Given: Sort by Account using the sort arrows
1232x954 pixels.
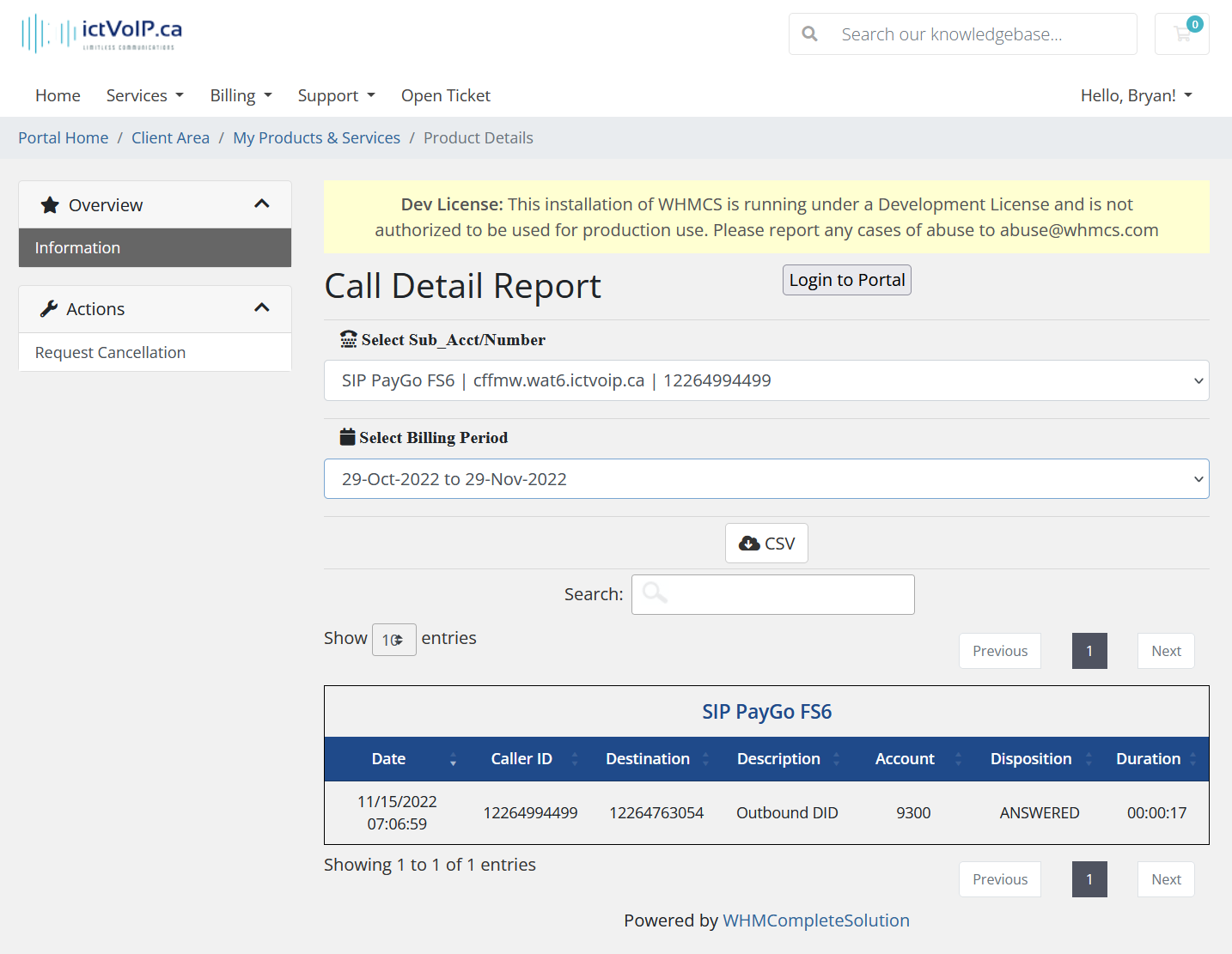Looking at the screenshot, I should [x=958, y=759].
